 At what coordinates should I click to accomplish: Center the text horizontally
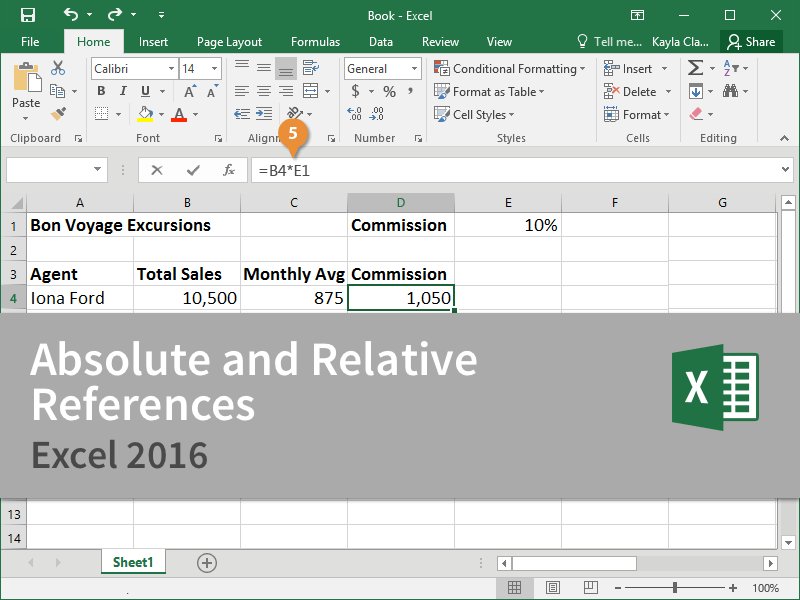tap(264, 91)
